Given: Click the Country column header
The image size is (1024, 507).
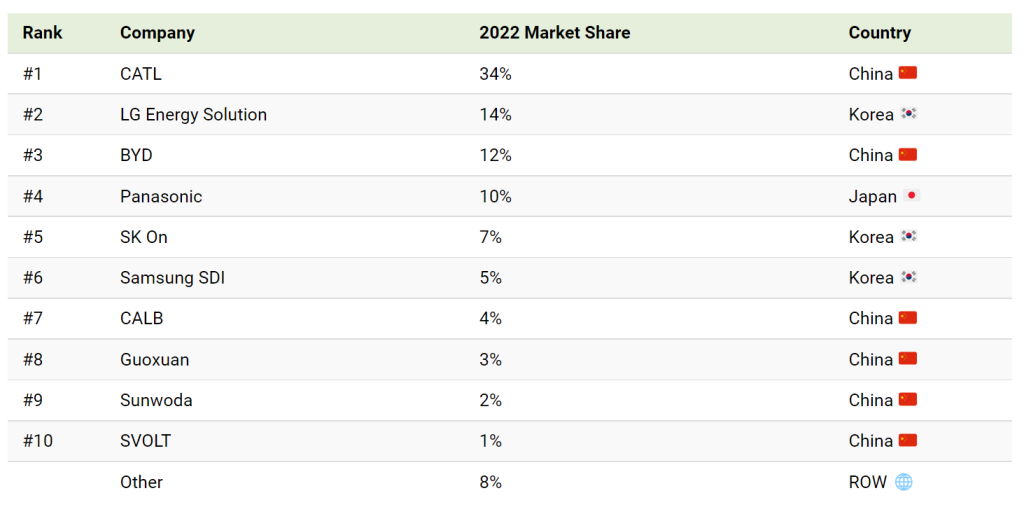Looking at the screenshot, I should point(879,33).
